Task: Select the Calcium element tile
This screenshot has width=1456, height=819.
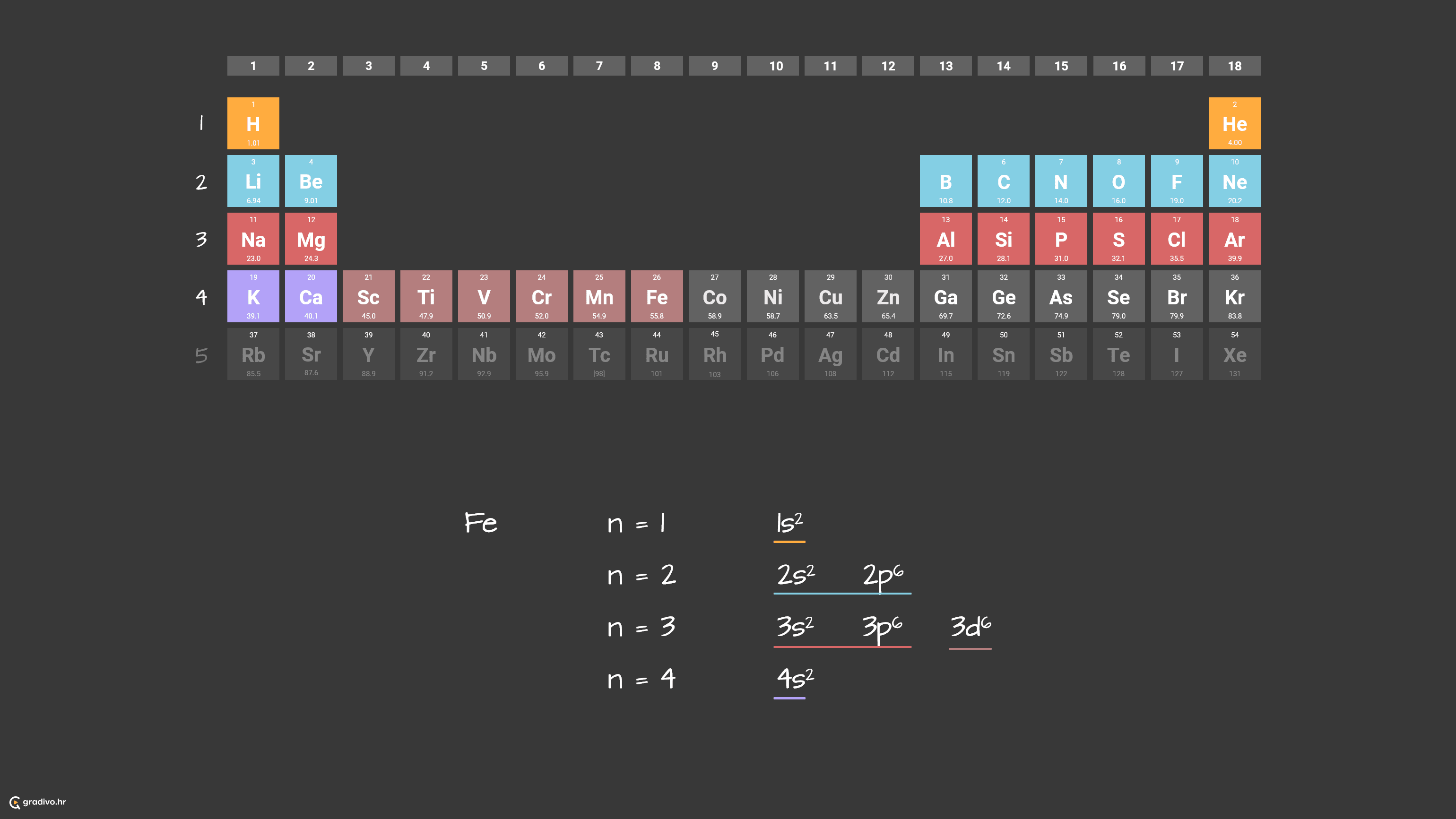Action: [310, 296]
